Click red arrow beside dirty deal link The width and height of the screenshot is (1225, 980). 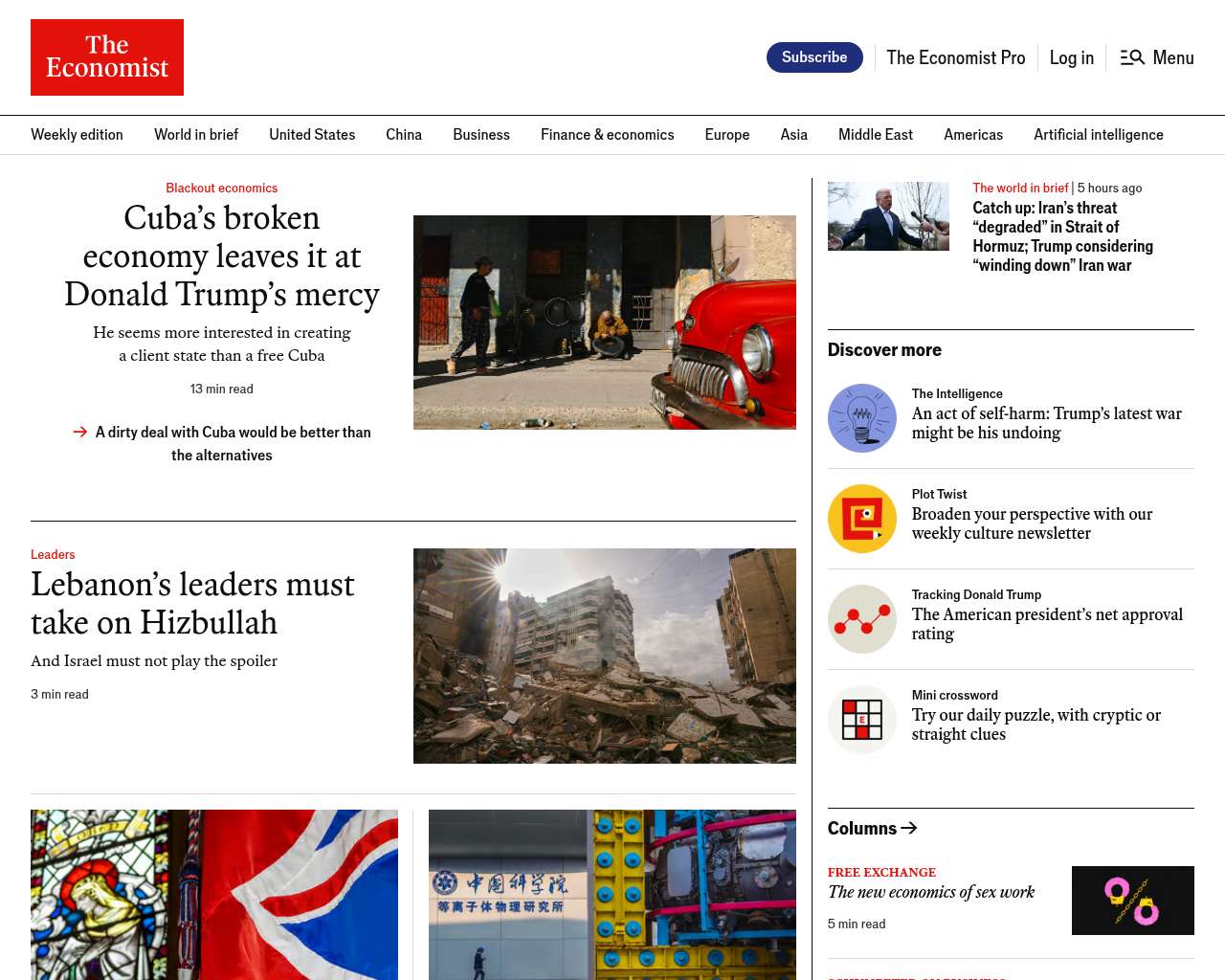(x=80, y=433)
